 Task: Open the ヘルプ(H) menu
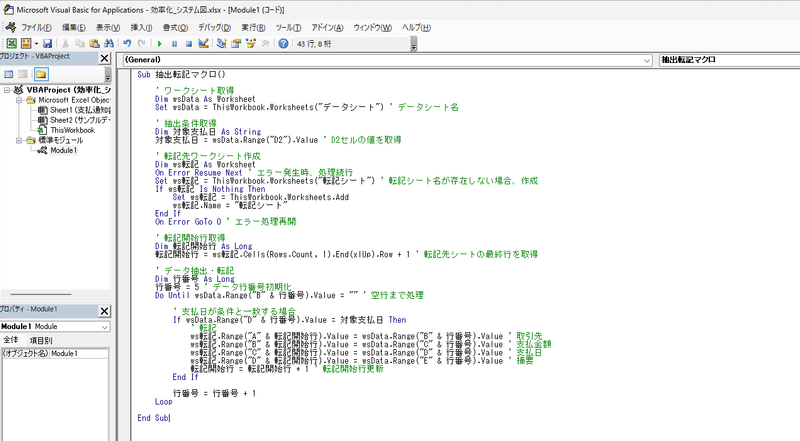pos(416,28)
